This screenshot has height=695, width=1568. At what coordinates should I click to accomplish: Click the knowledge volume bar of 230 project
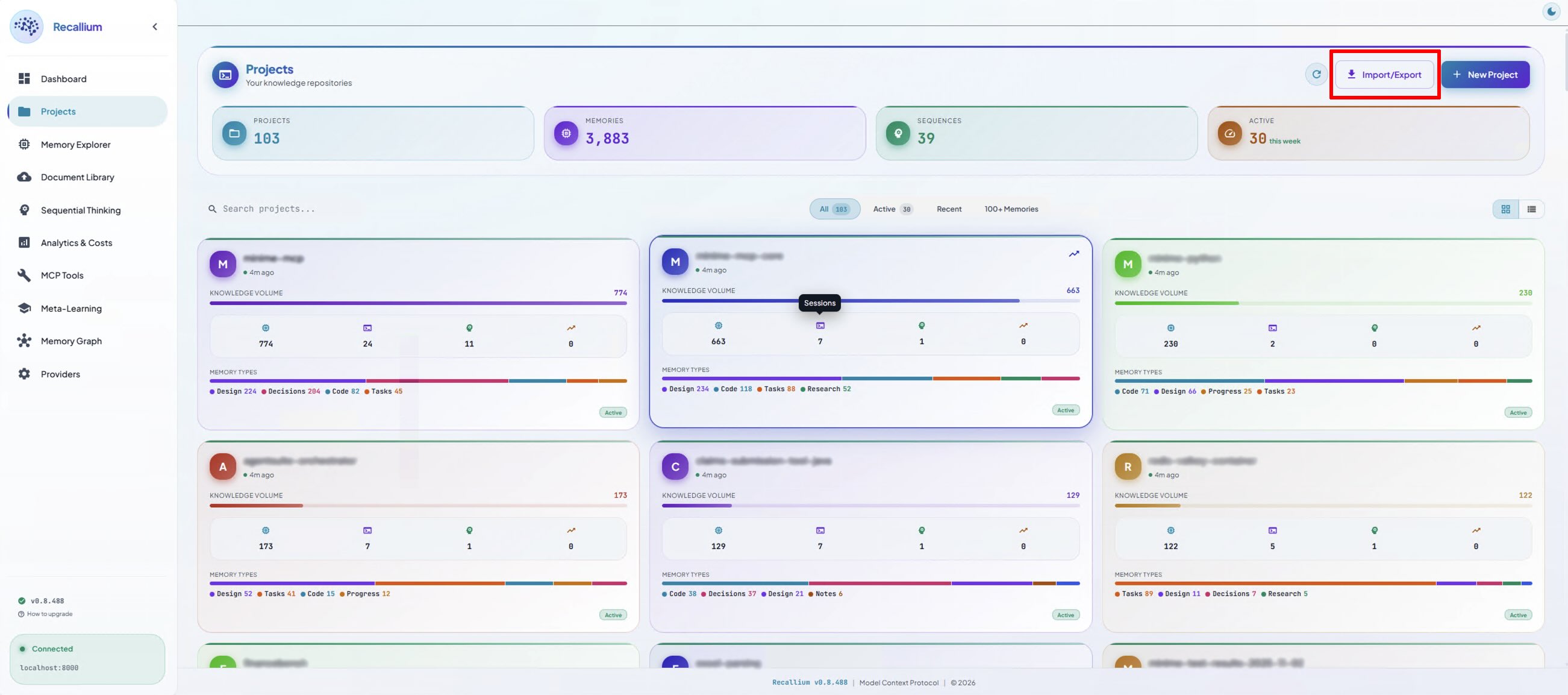pyautogui.click(x=1323, y=303)
